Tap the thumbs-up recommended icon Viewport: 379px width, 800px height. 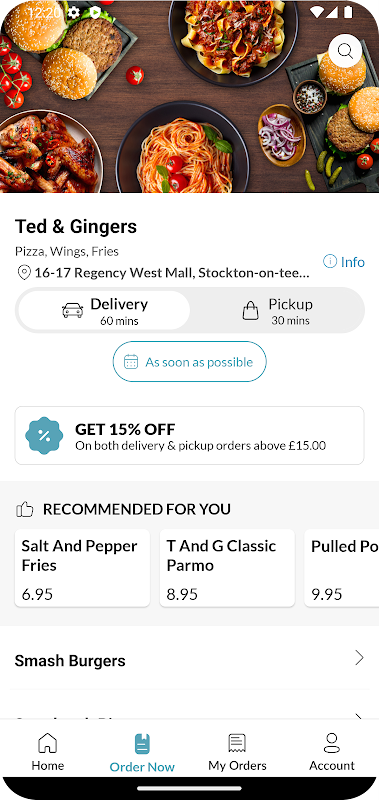click(x=24, y=509)
